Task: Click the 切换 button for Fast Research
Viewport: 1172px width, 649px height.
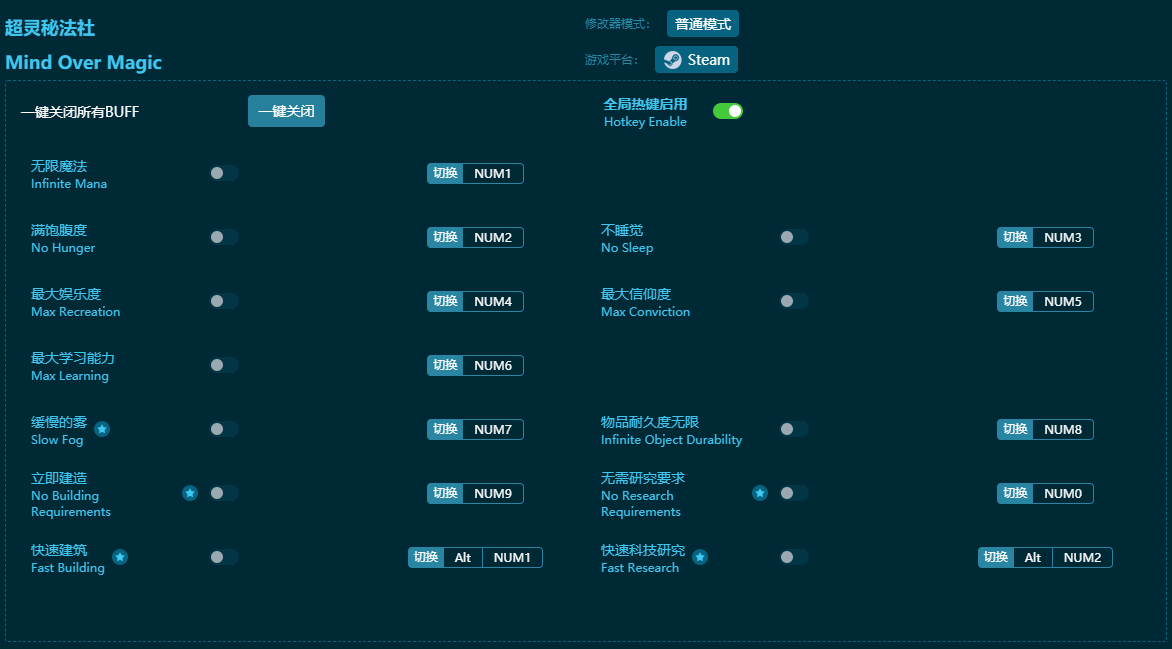Action: (996, 558)
